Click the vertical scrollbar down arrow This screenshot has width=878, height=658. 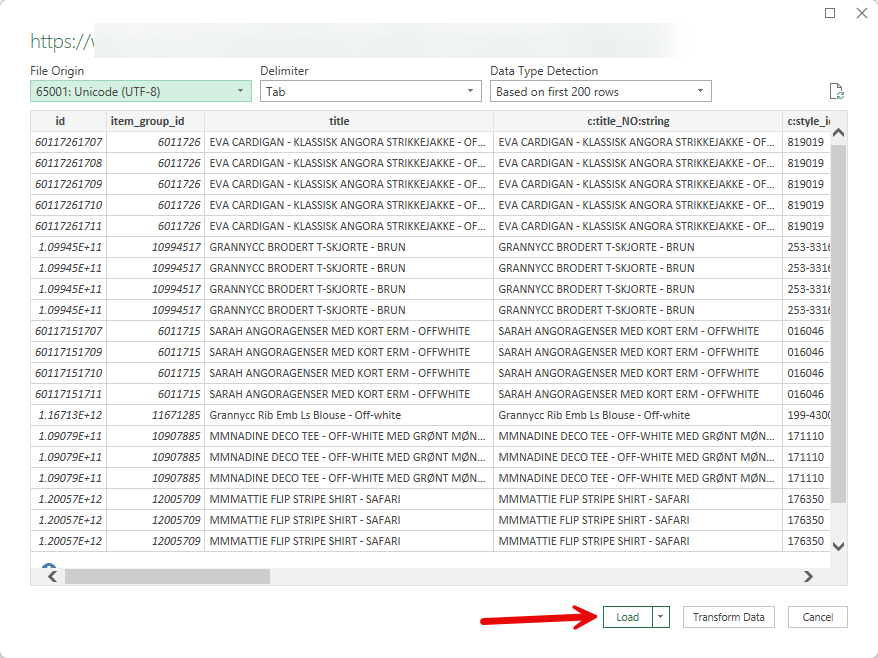(x=838, y=546)
